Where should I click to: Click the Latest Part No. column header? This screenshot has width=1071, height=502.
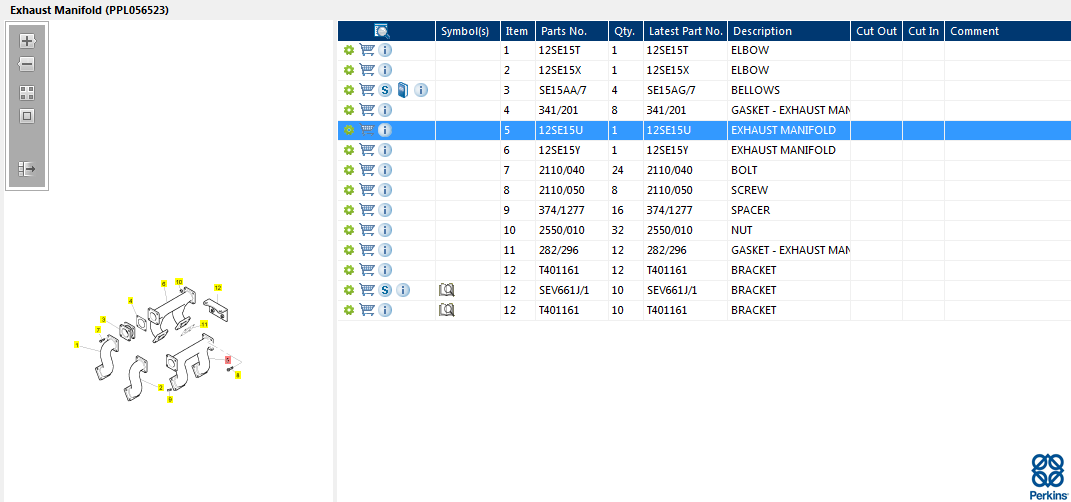686,31
